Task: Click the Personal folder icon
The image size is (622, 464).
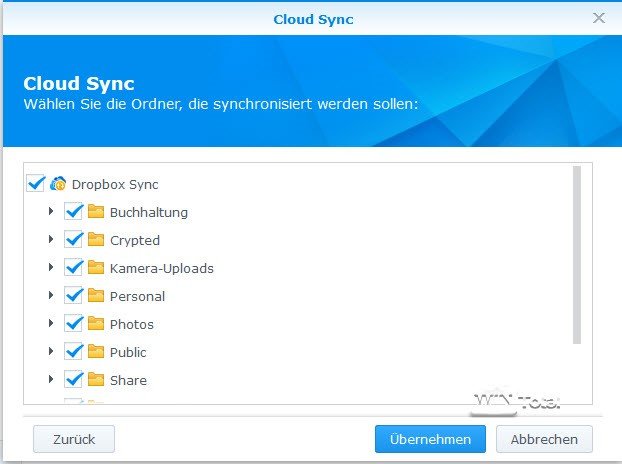Action: coord(96,296)
